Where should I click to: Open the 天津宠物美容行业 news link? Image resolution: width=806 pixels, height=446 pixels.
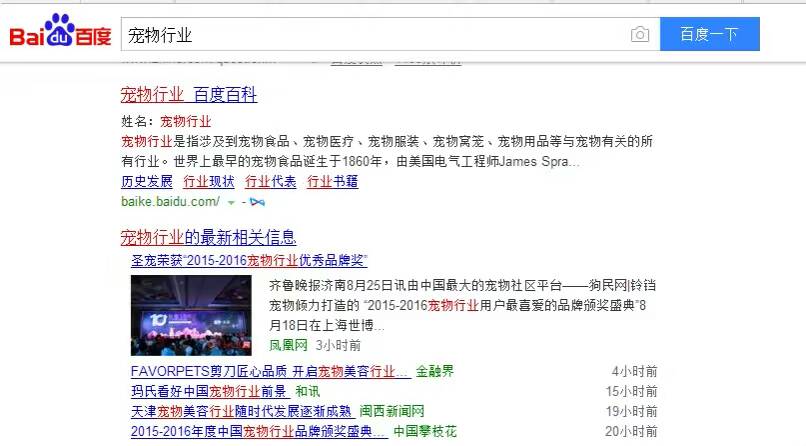[241, 411]
